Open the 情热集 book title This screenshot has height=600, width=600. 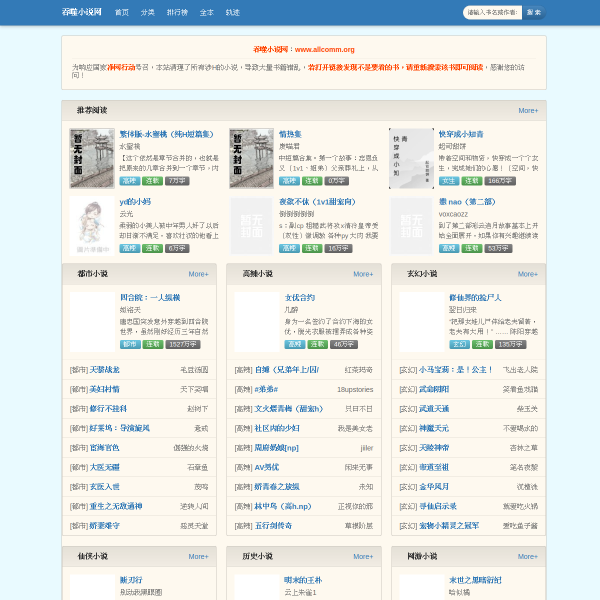point(290,134)
